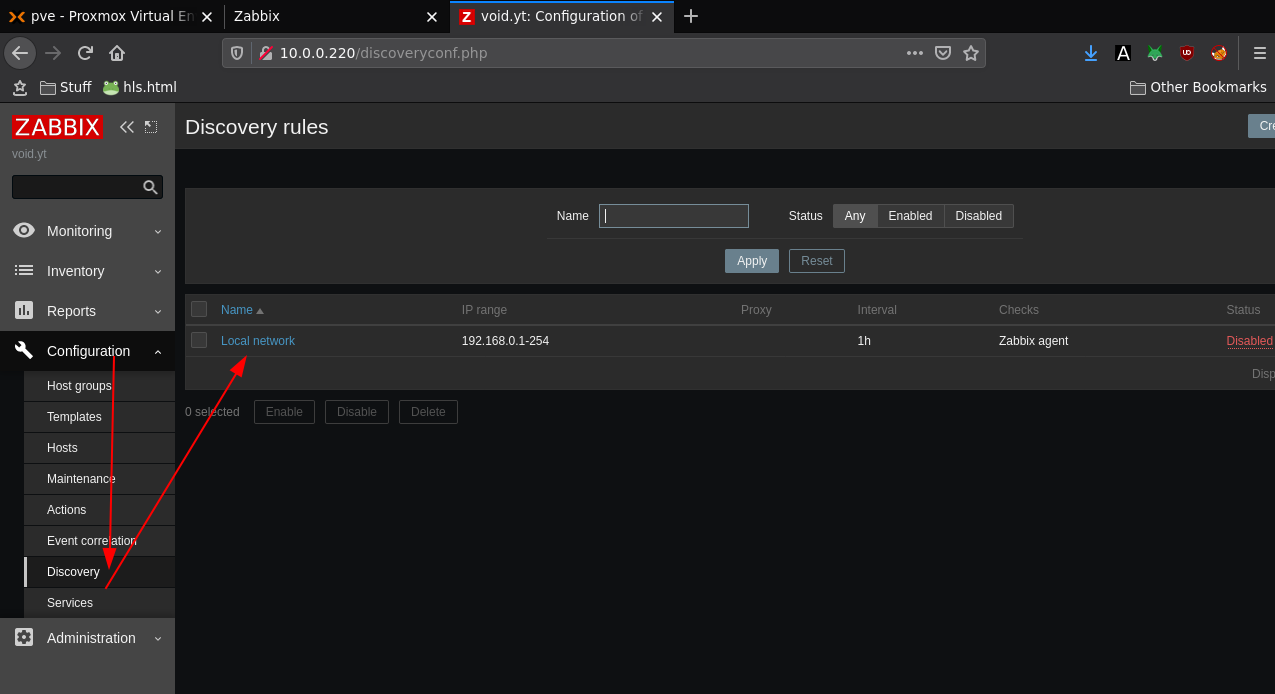Click the browser Back arrow button
Viewport: 1275px width, 694px height.
tap(20, 53)
